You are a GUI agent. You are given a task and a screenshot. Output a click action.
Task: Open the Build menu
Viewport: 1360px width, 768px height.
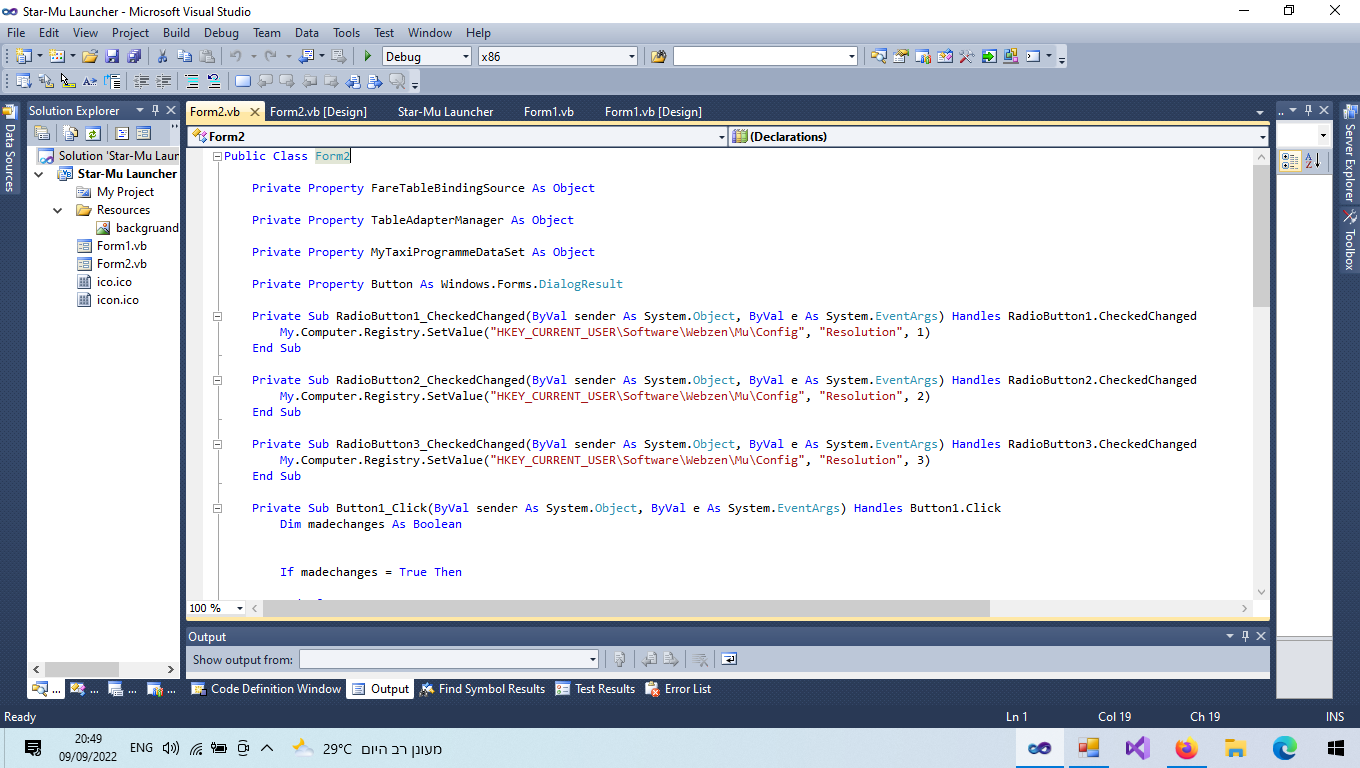click(x=176, y=33)
